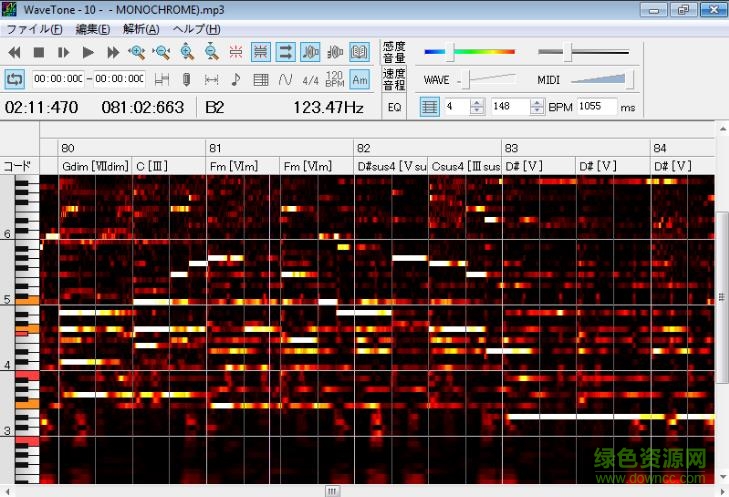This screenshot has width=729, height=497.
Task: Click the sine wave curve icon
Action: [x=286, y=79]
